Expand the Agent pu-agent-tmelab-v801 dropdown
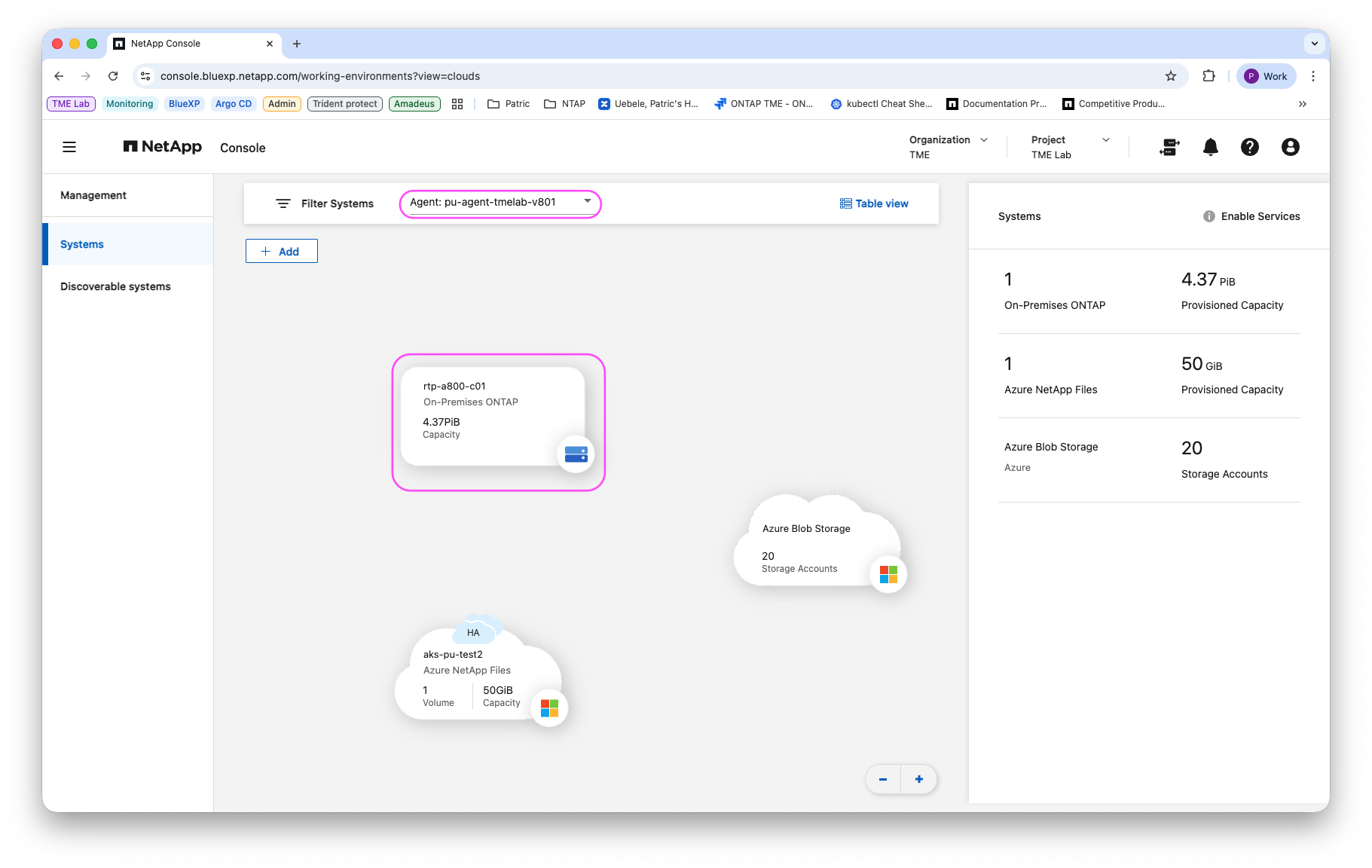The width and height of the screenshot is (1372, 868). tap(500, 203)
